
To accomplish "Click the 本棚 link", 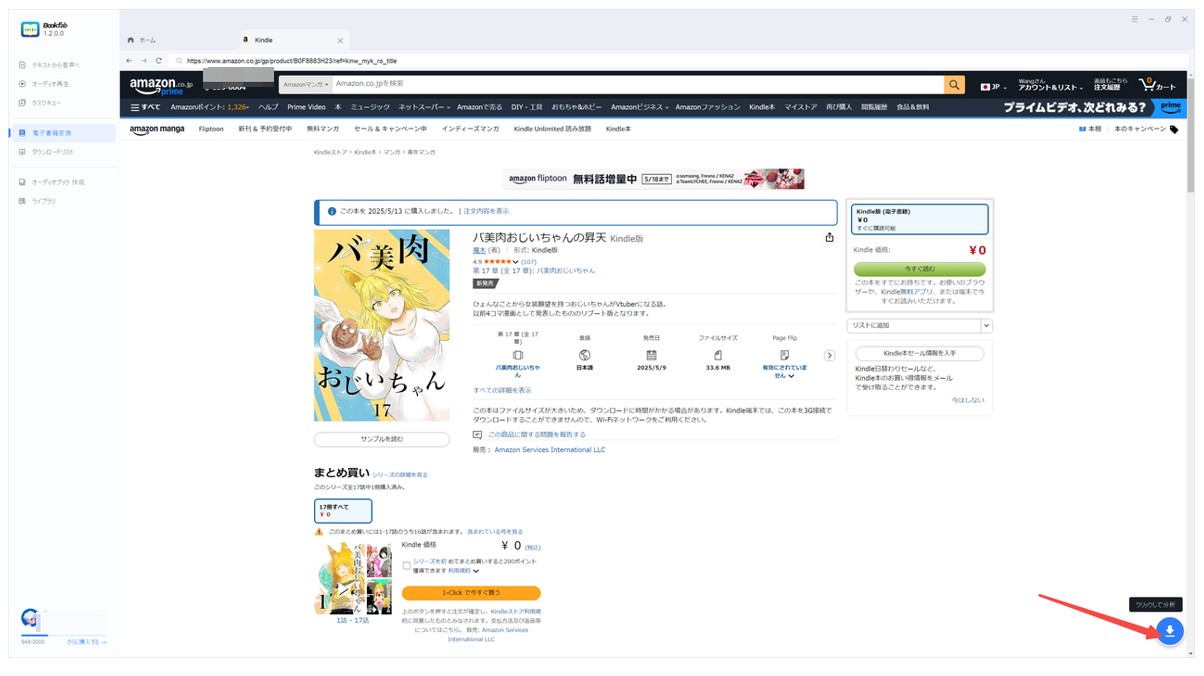I will pyautogui.click(x=1090, y=129).
